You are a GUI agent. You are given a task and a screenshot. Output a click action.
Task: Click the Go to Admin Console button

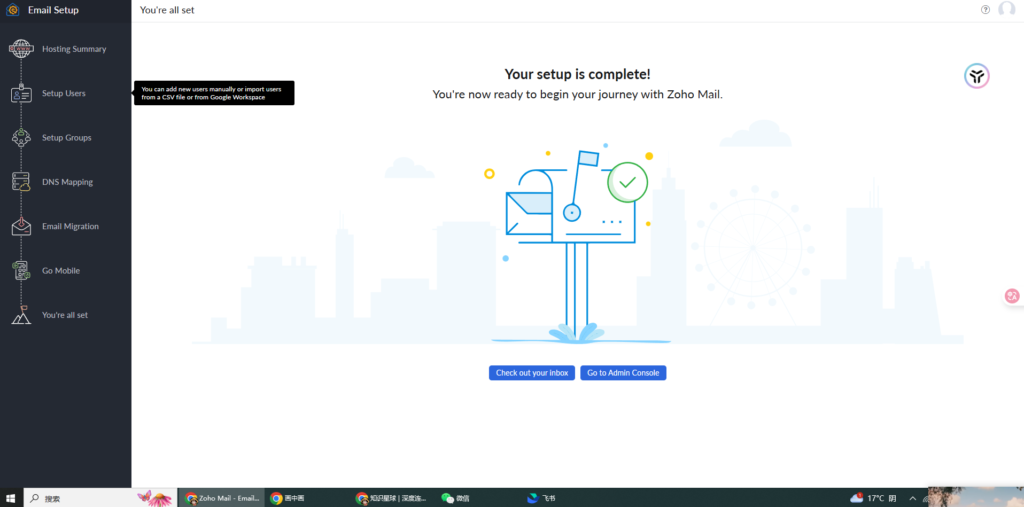tap(623, 373)
